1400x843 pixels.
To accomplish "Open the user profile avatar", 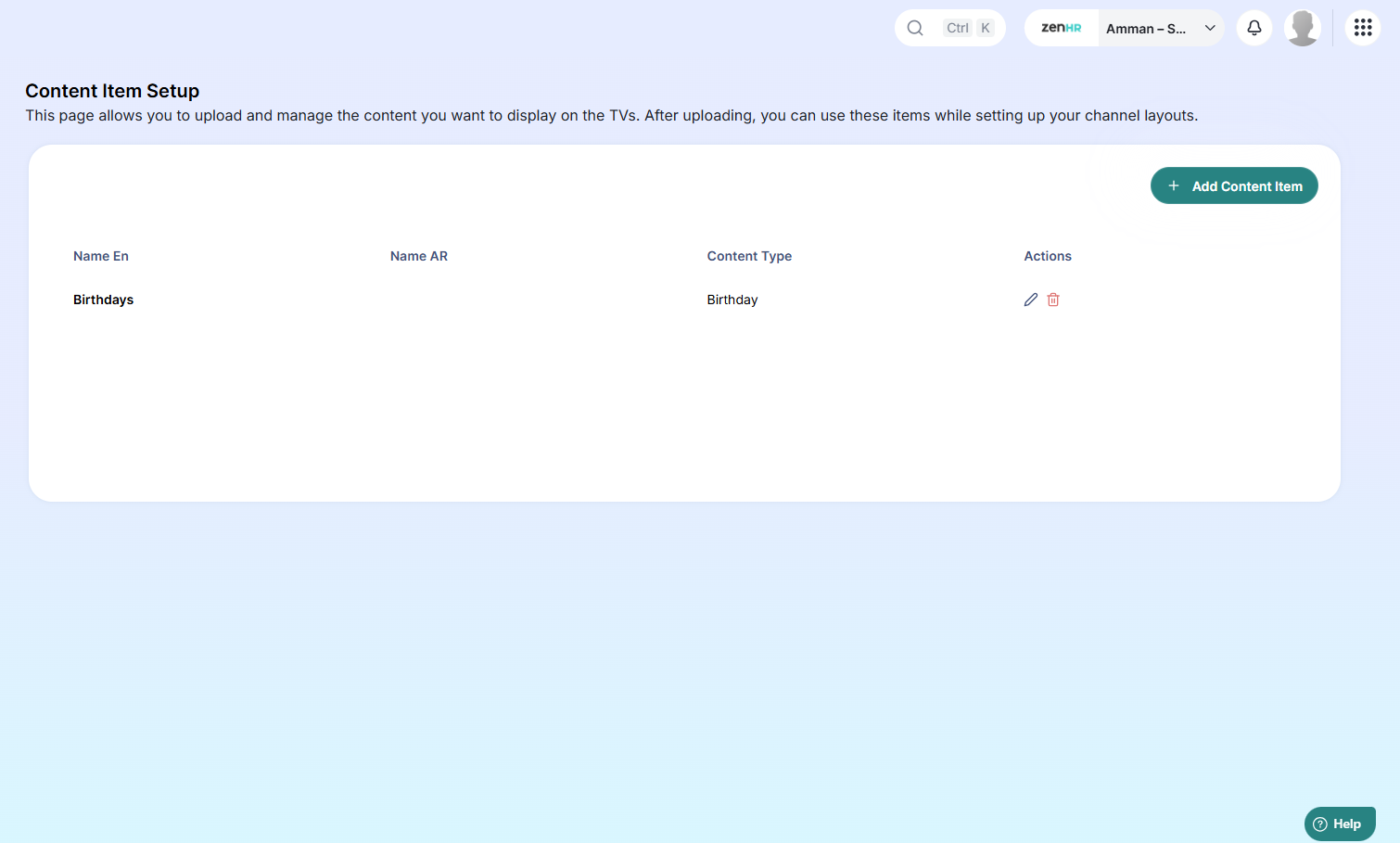I will 1303,28.
